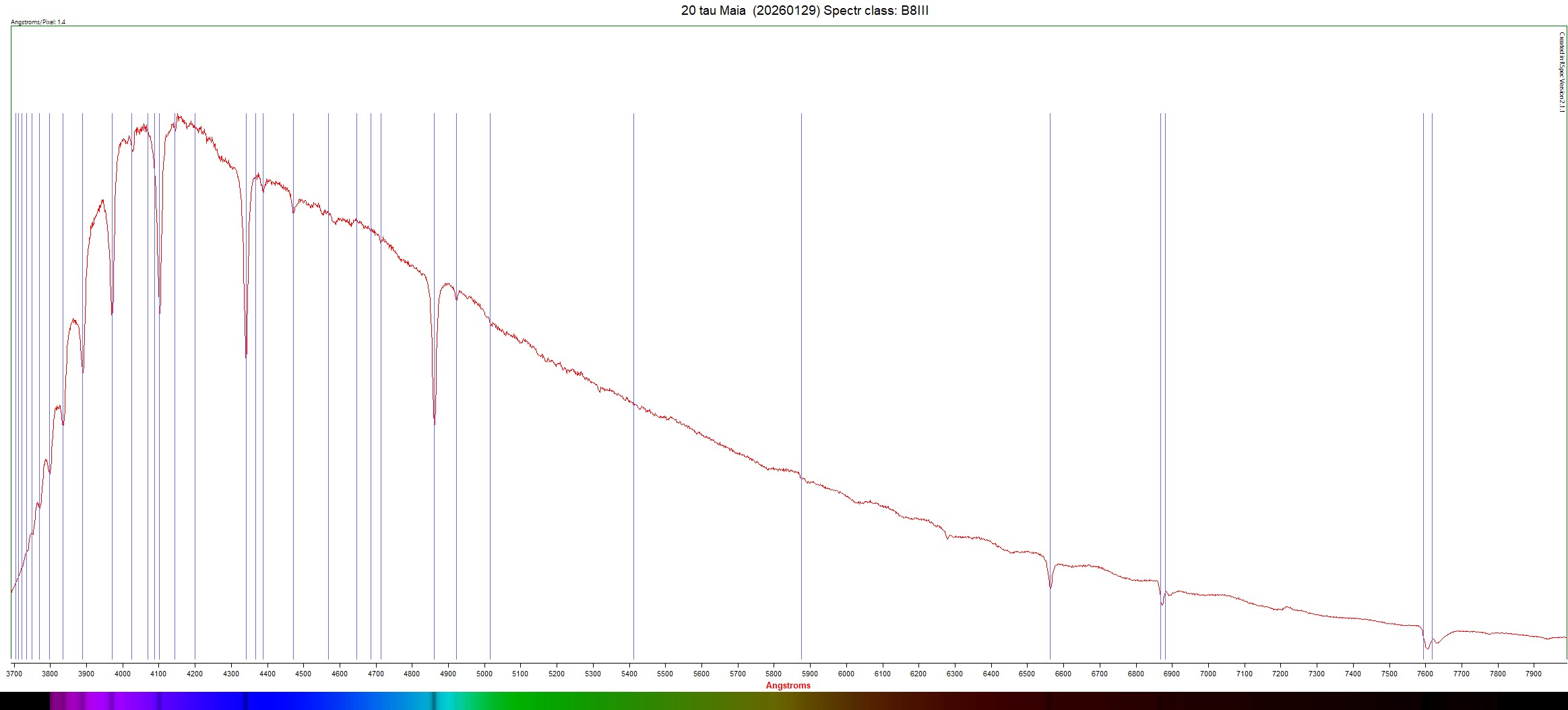1568x710 pixels.
Task: Click the red "Angstroms" axis label
Action: click(788, 685)
